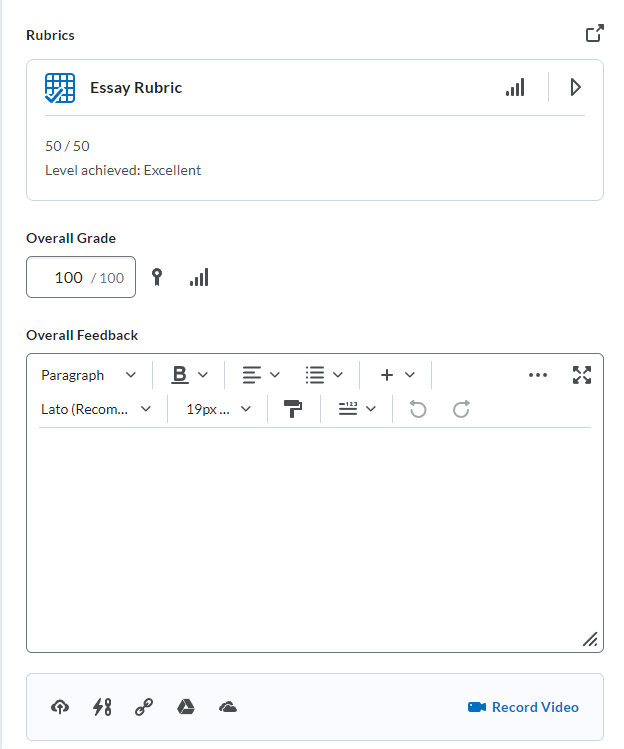Viewport: 624px width, 749px height.
Task: Attach a link with the chain icon
Action: pos(144,707)
